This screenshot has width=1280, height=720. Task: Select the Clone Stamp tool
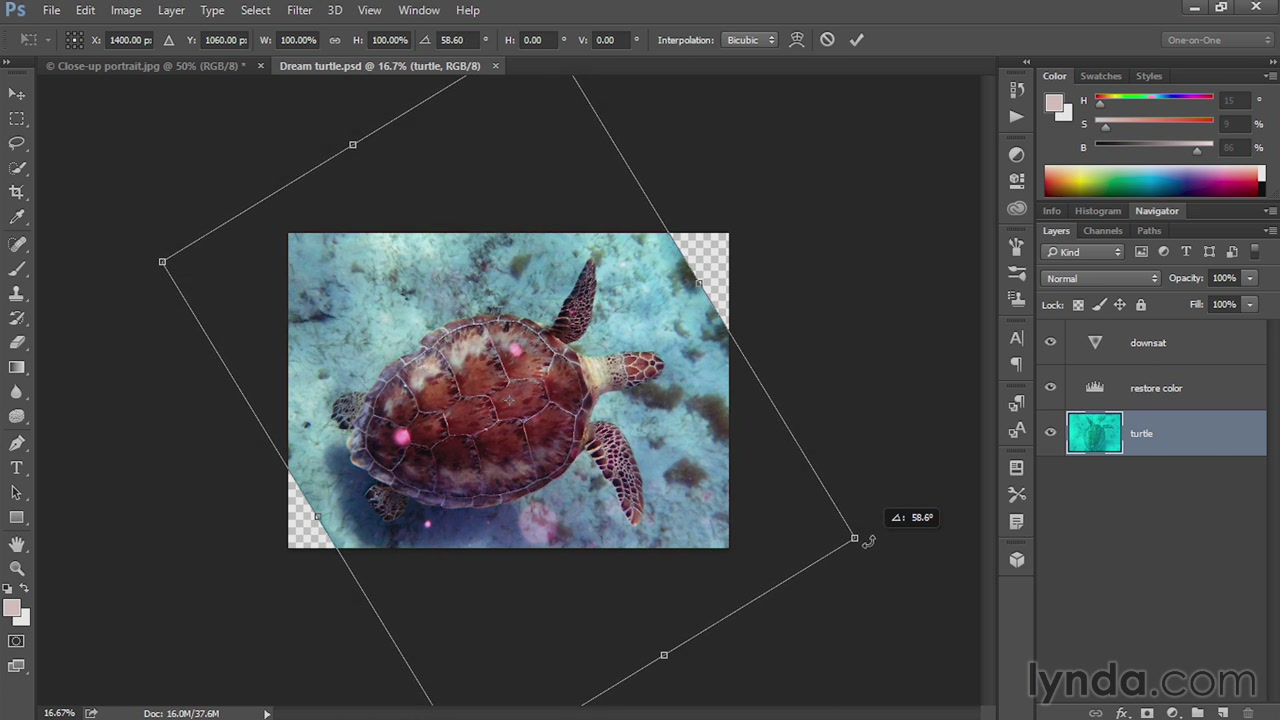click(17, 294)
